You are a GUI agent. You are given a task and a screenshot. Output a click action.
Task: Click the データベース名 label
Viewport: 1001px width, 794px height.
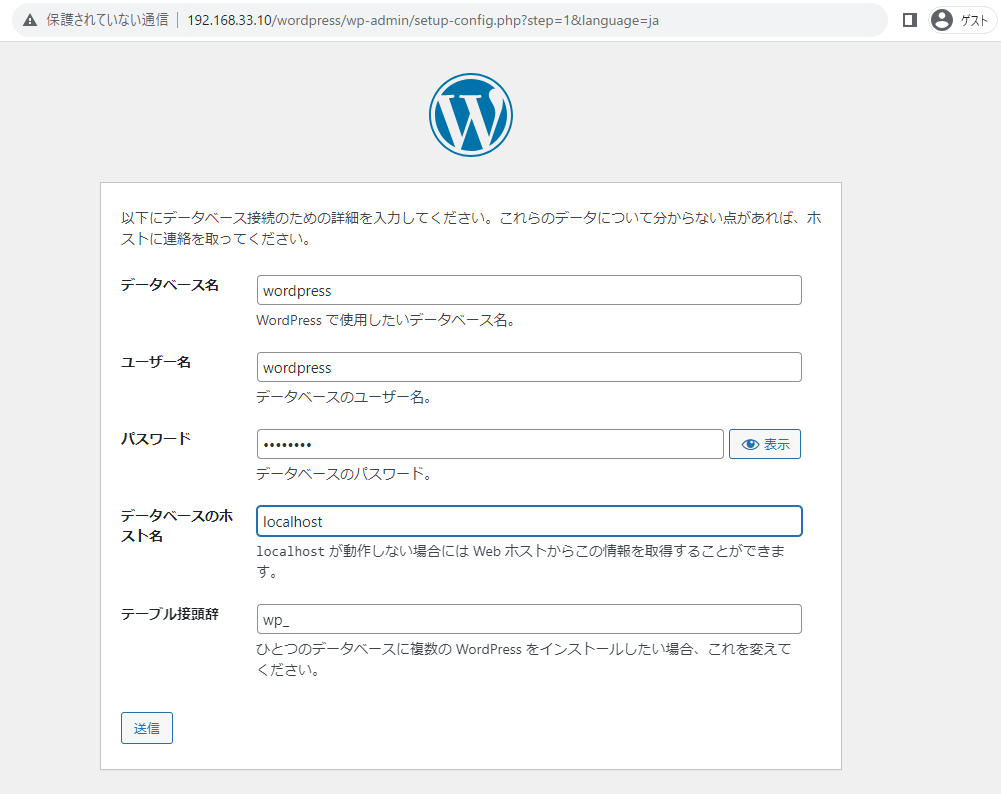click(x=170, y=285)
